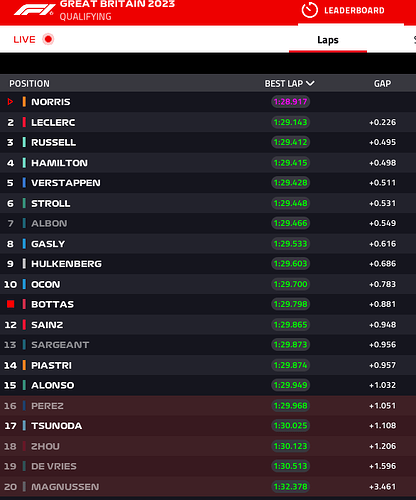The width and height of the screenshot is (416, 500).
Task: Sort by Best Lap chevron
Action: pyautogui.click(x=310, y=83)
